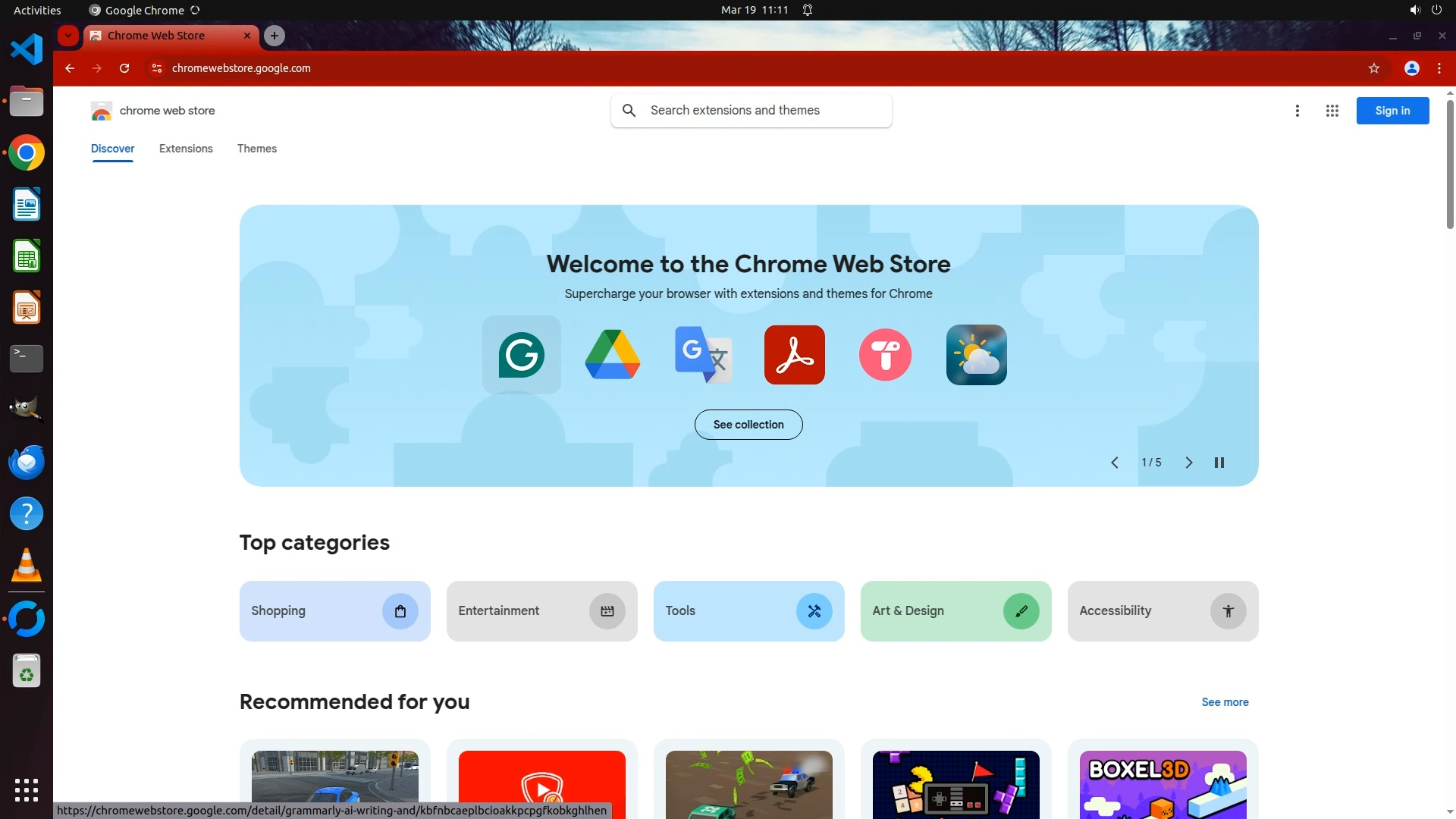Open the Google Translate extension icon

703,355
